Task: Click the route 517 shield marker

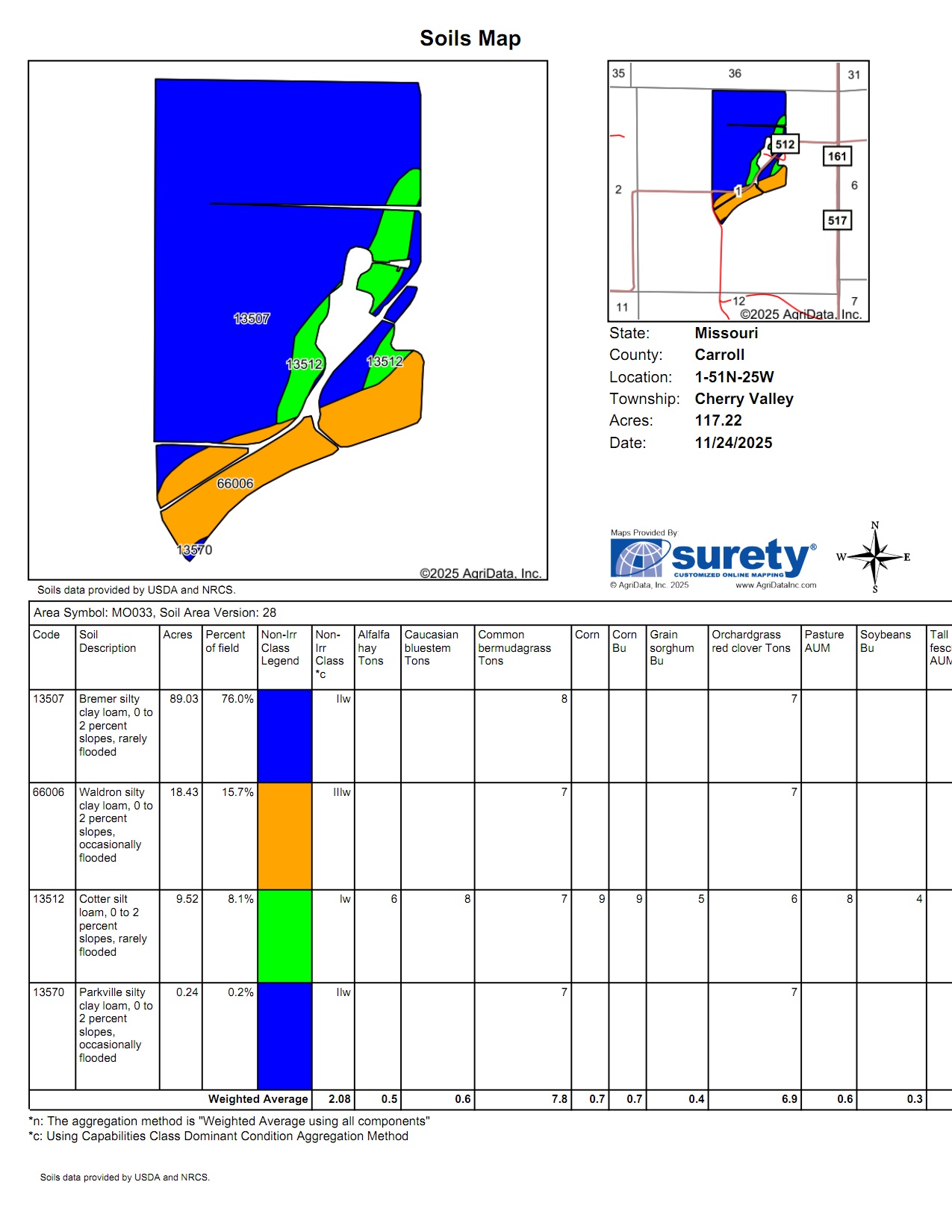Action: [837, 220]
